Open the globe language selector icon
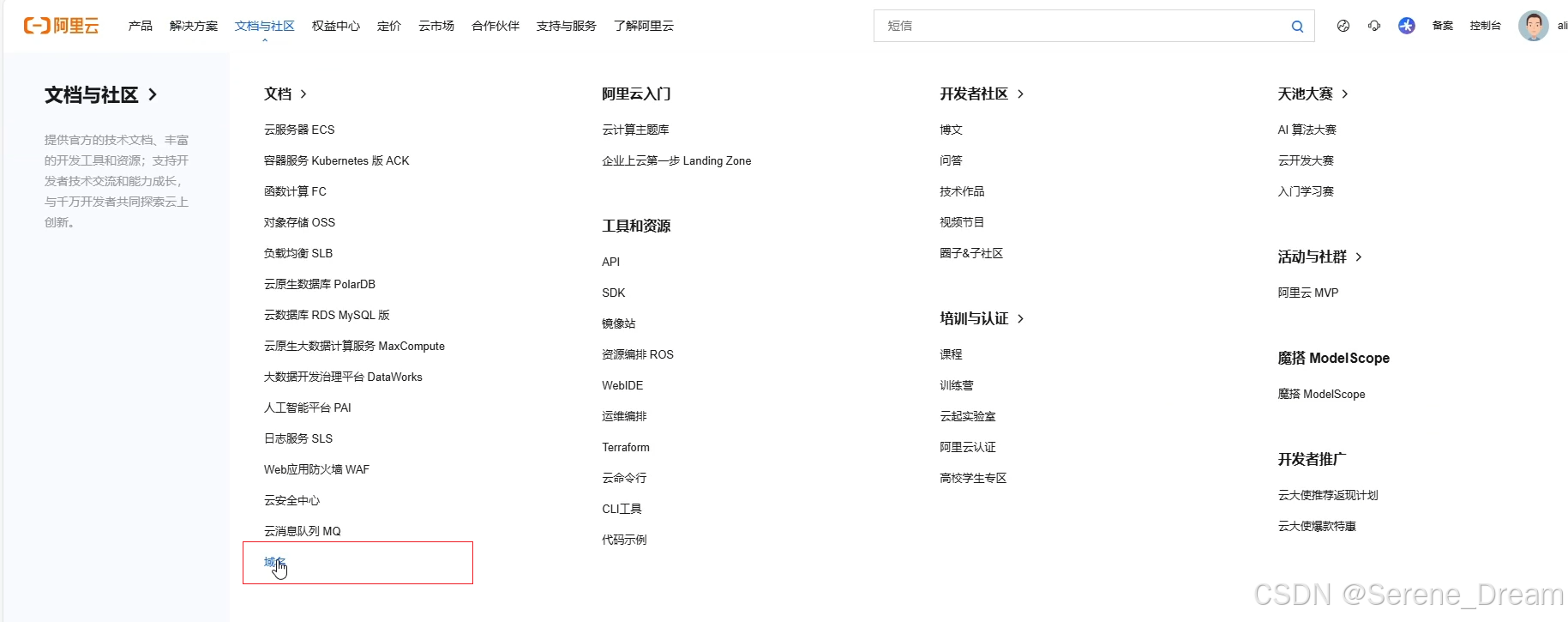 click(1343, 26)
